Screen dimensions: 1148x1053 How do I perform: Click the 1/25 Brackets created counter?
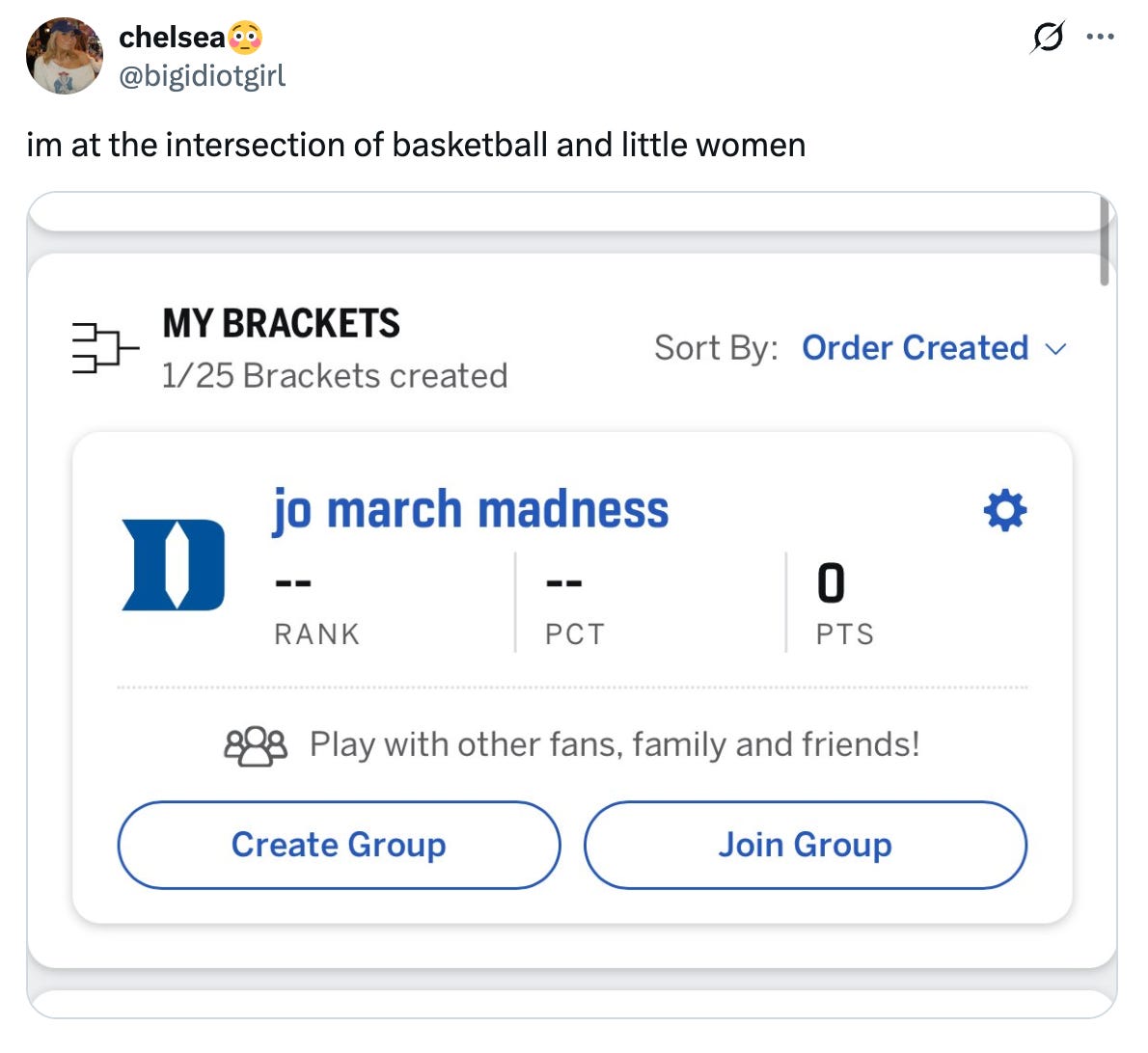point(335,375)
